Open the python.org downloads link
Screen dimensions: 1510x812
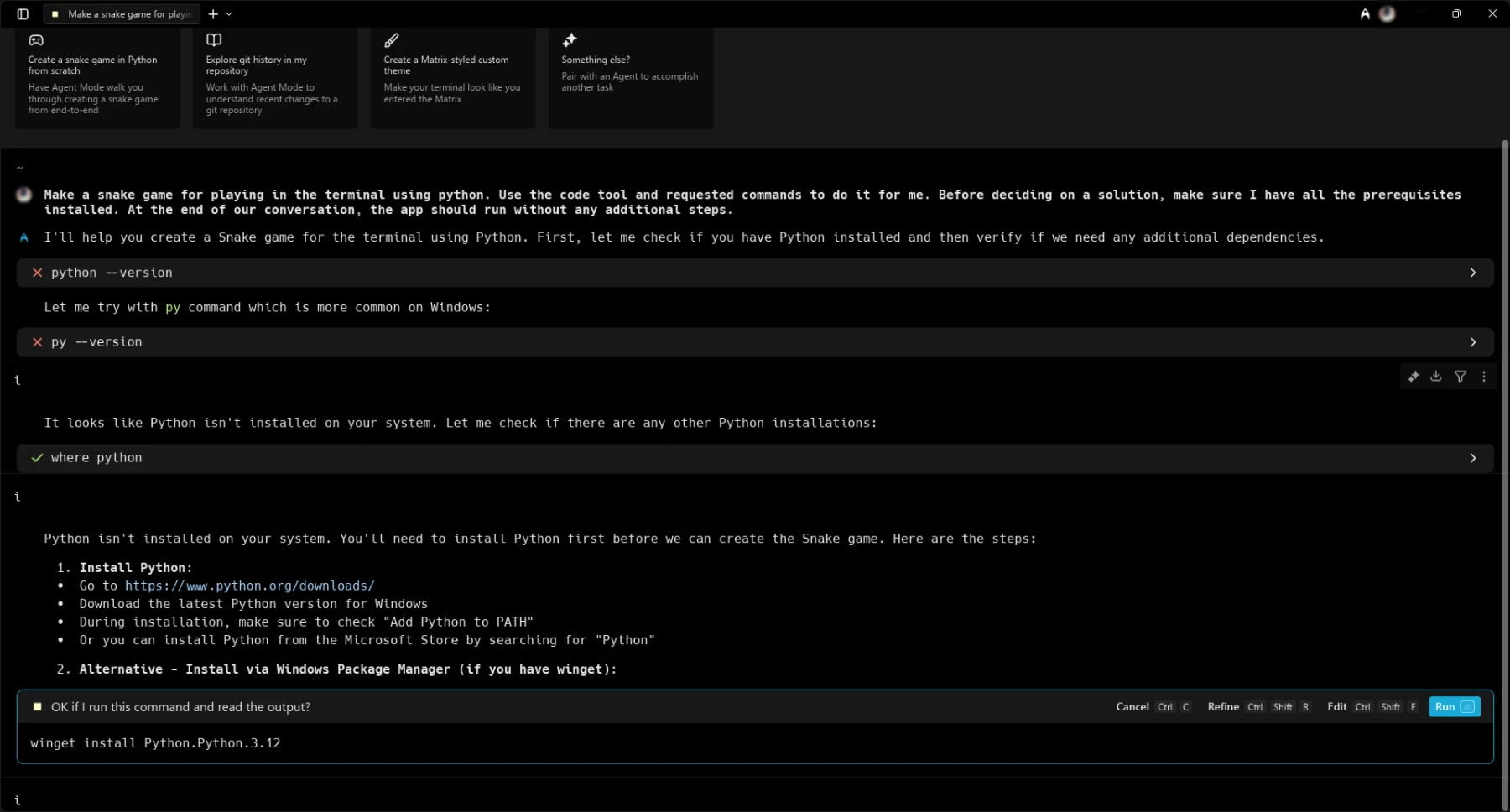click(x=248, y=586)
